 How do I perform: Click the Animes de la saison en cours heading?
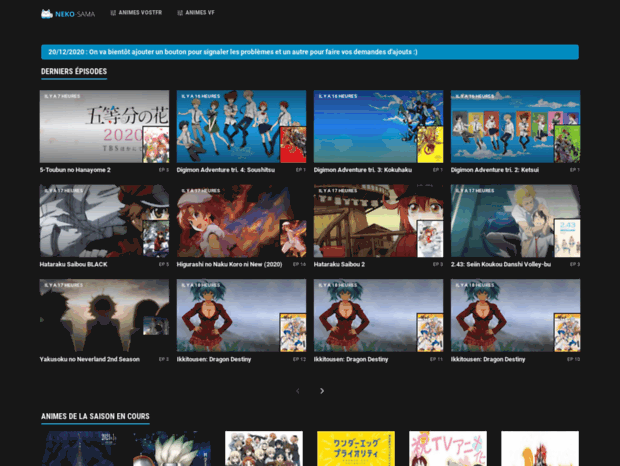click(95, 416)
